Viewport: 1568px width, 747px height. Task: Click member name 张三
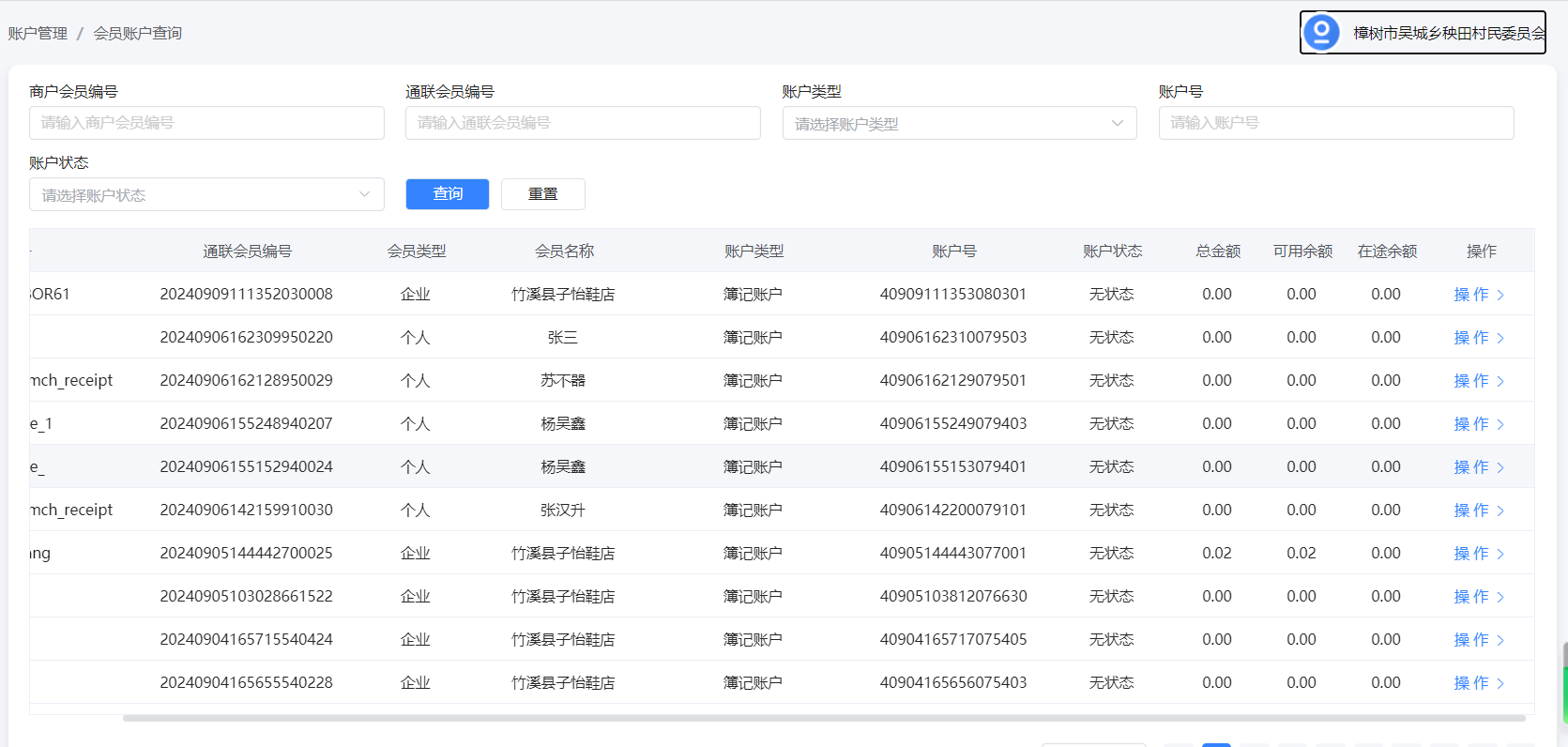click(563, 337)
